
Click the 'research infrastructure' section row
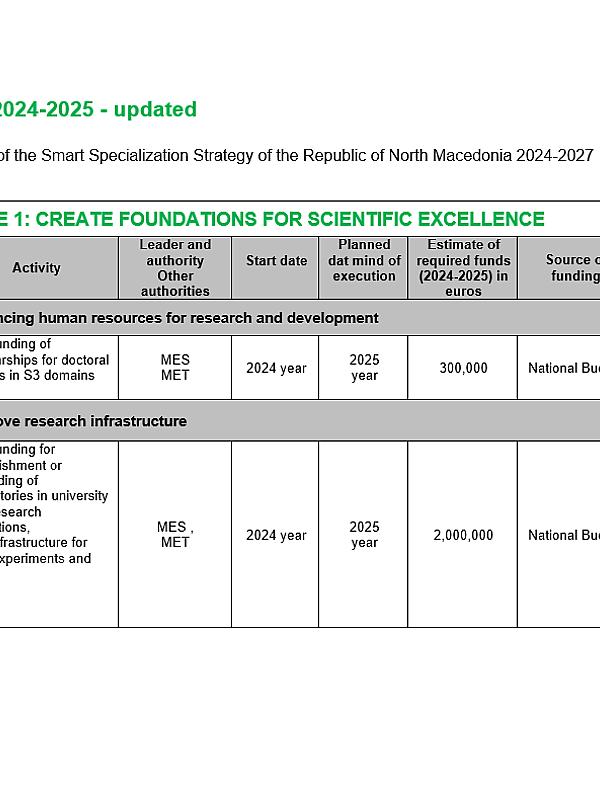pyautogui.click(x=300, y=420)
